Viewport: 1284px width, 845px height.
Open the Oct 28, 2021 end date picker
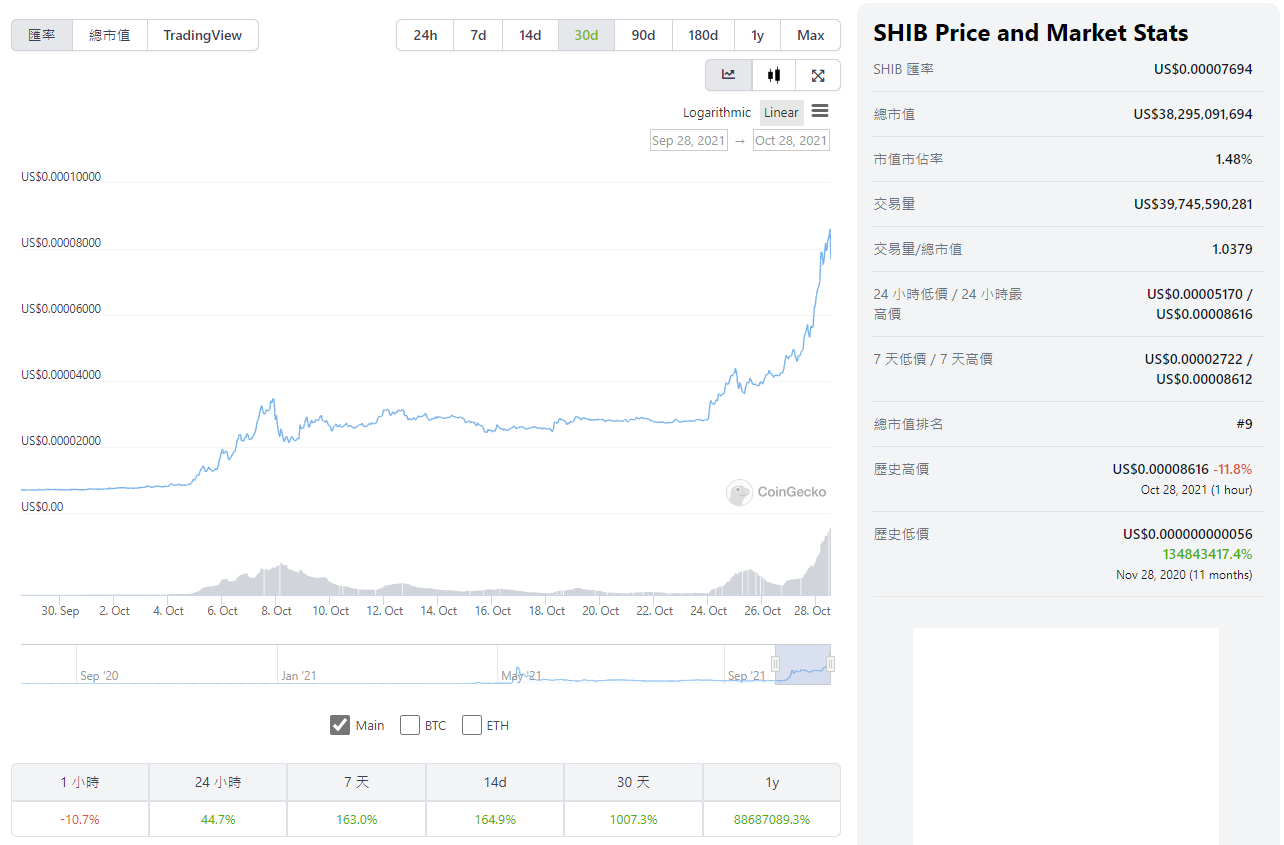791,141
